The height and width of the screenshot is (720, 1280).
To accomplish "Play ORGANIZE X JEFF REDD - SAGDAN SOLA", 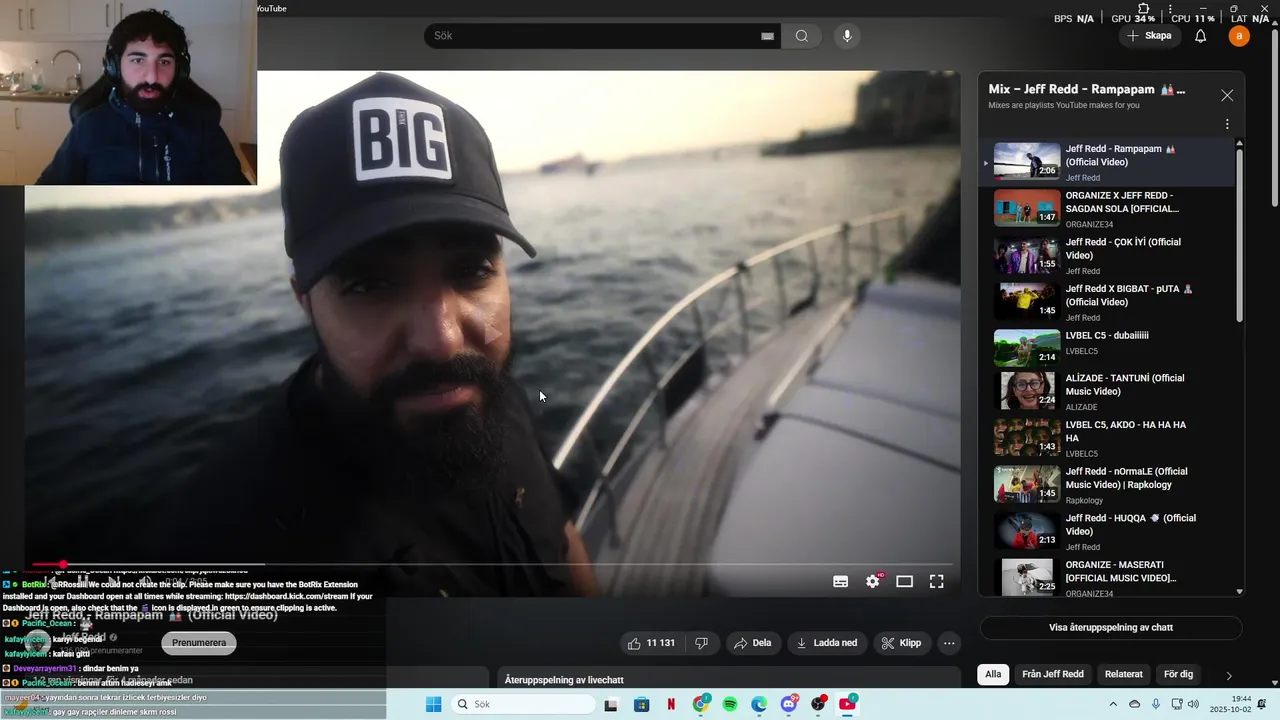I will [x=1108, y=208].
